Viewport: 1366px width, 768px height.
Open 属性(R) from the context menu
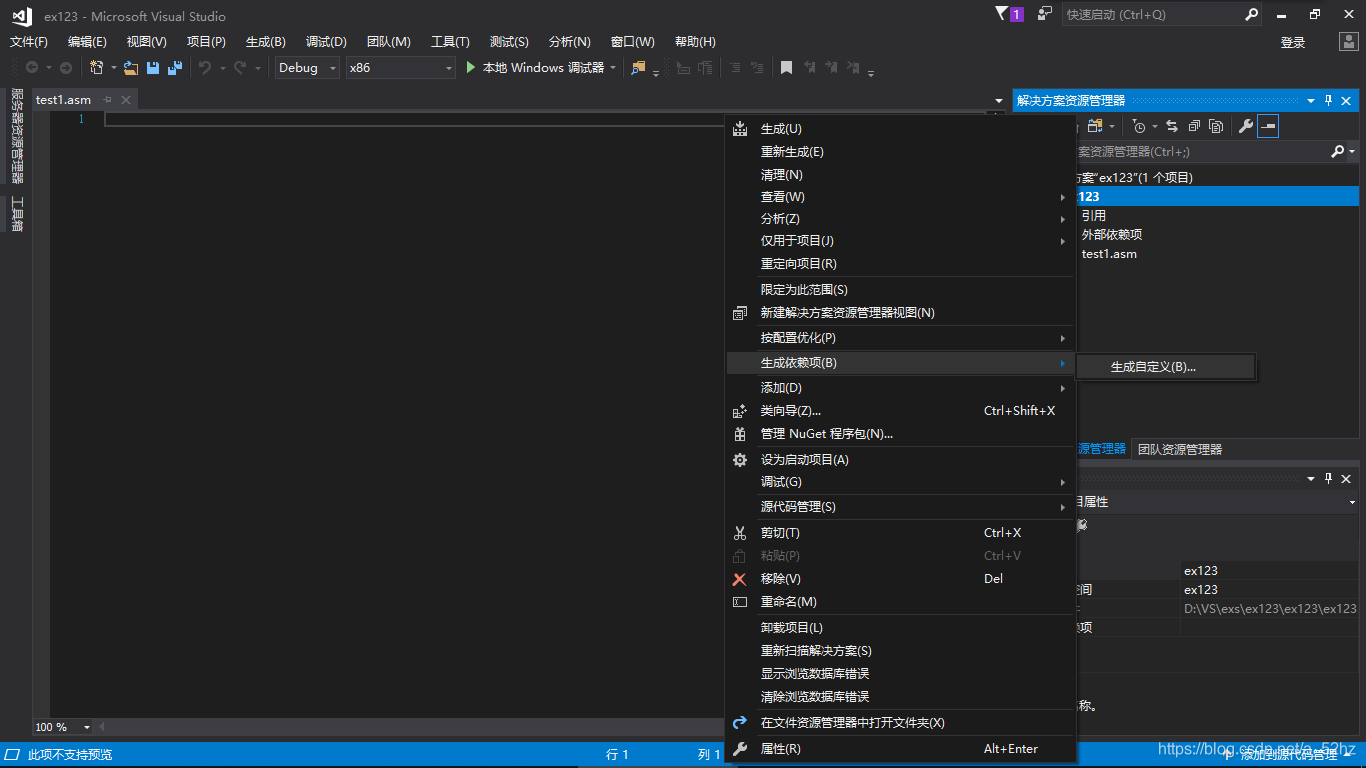900,749
